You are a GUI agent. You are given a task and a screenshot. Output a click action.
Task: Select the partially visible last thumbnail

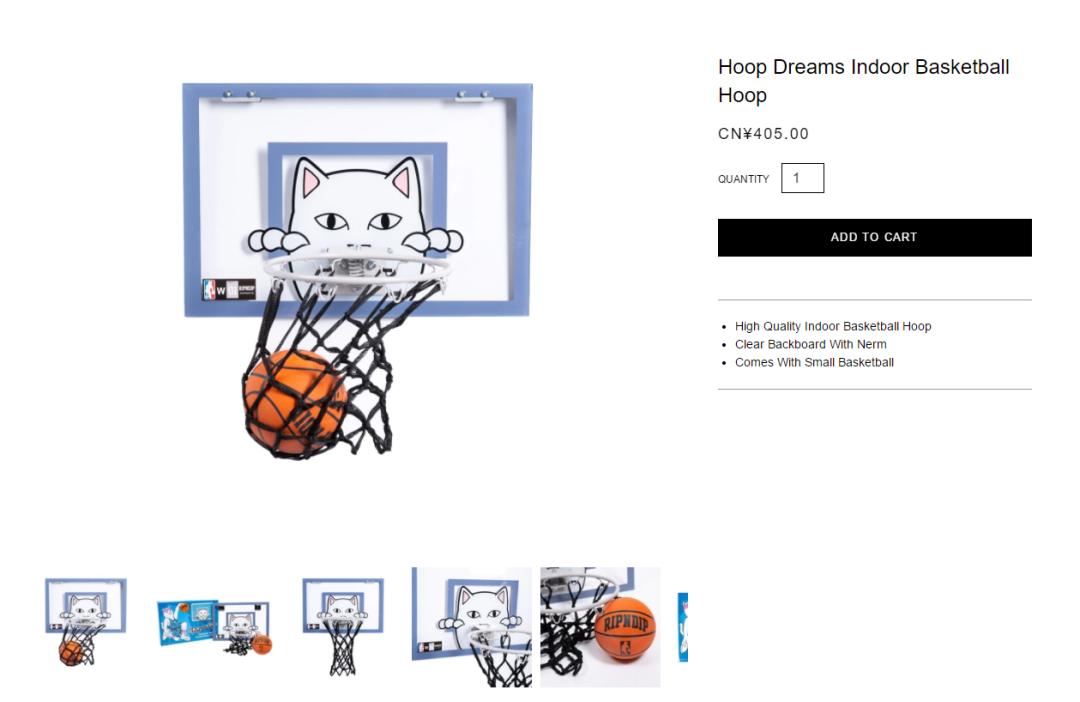[x=683, y=627]
